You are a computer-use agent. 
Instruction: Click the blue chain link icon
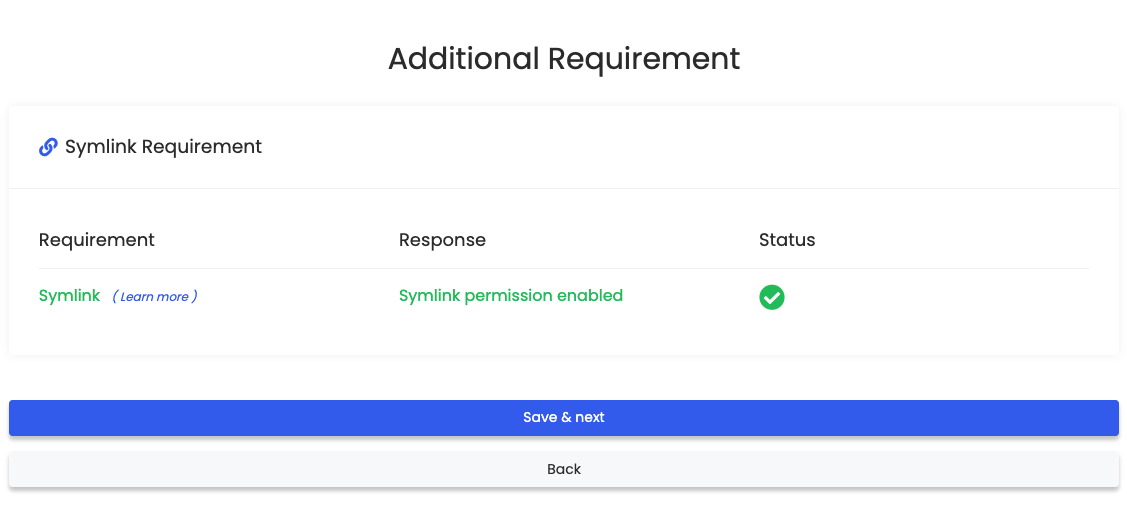point(48,147)
